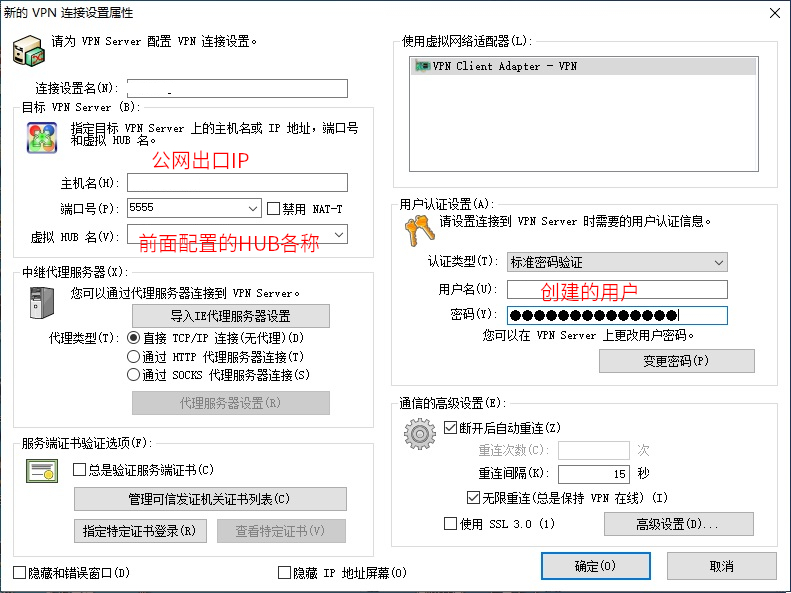791x593 pixels.
Task: Click the 重连间隔 15 seconds field
Action: (594, 473)
